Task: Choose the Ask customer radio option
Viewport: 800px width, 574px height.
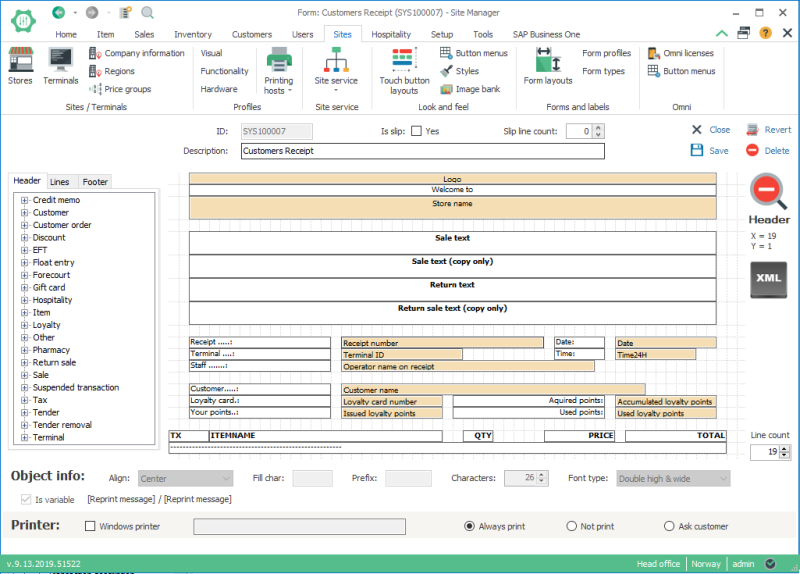Action: pyautogui.click(x=669, y=526)
